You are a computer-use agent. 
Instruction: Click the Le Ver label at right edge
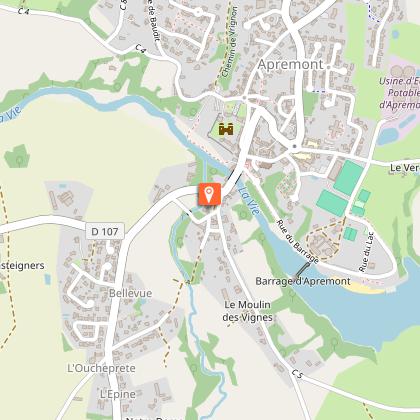pos(405,168)
